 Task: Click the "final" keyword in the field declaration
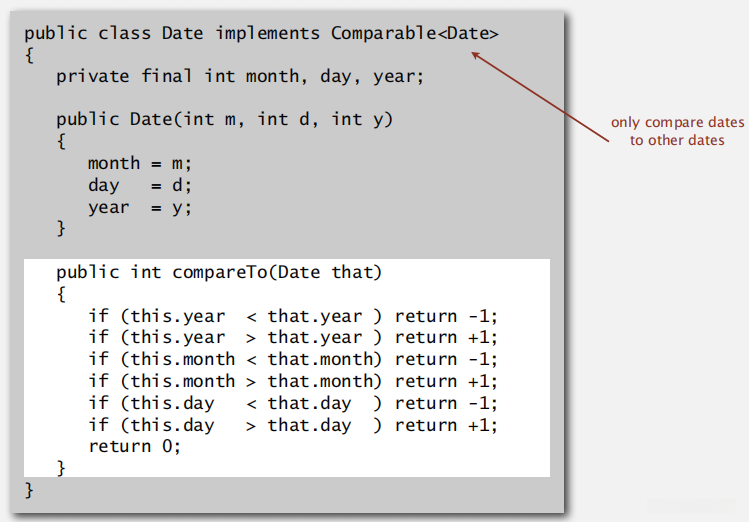(x=166, y=76)
